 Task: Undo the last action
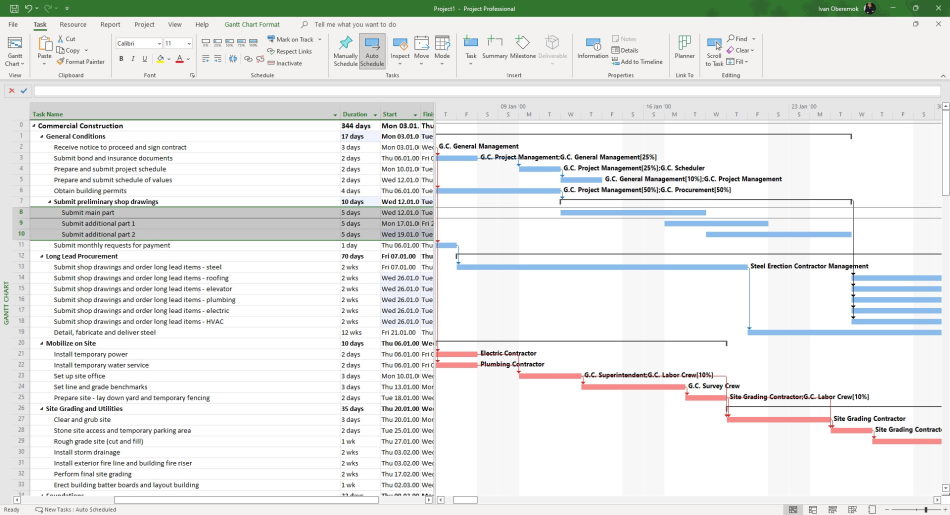point(28,8)
